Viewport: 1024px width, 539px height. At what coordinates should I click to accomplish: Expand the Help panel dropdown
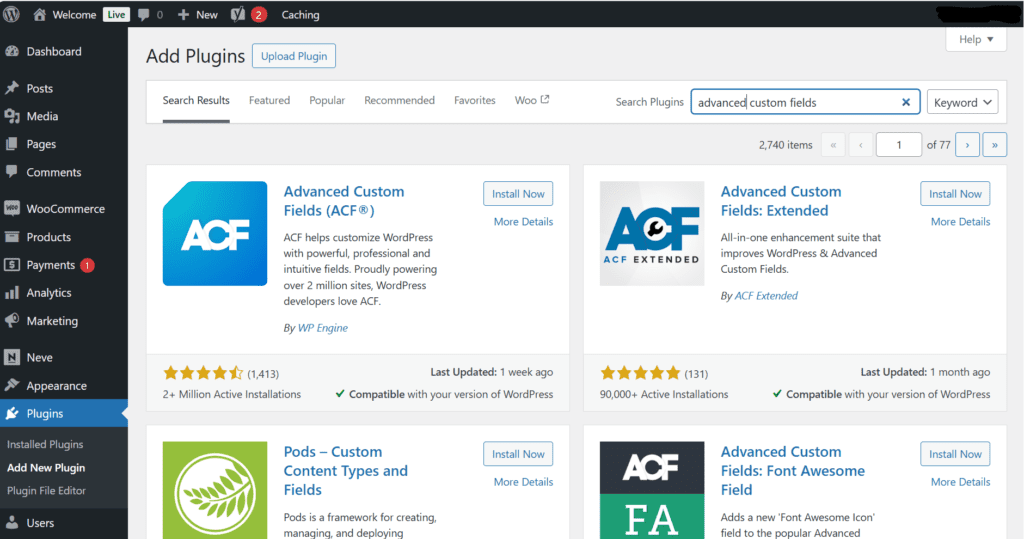(x=976, y=39)
